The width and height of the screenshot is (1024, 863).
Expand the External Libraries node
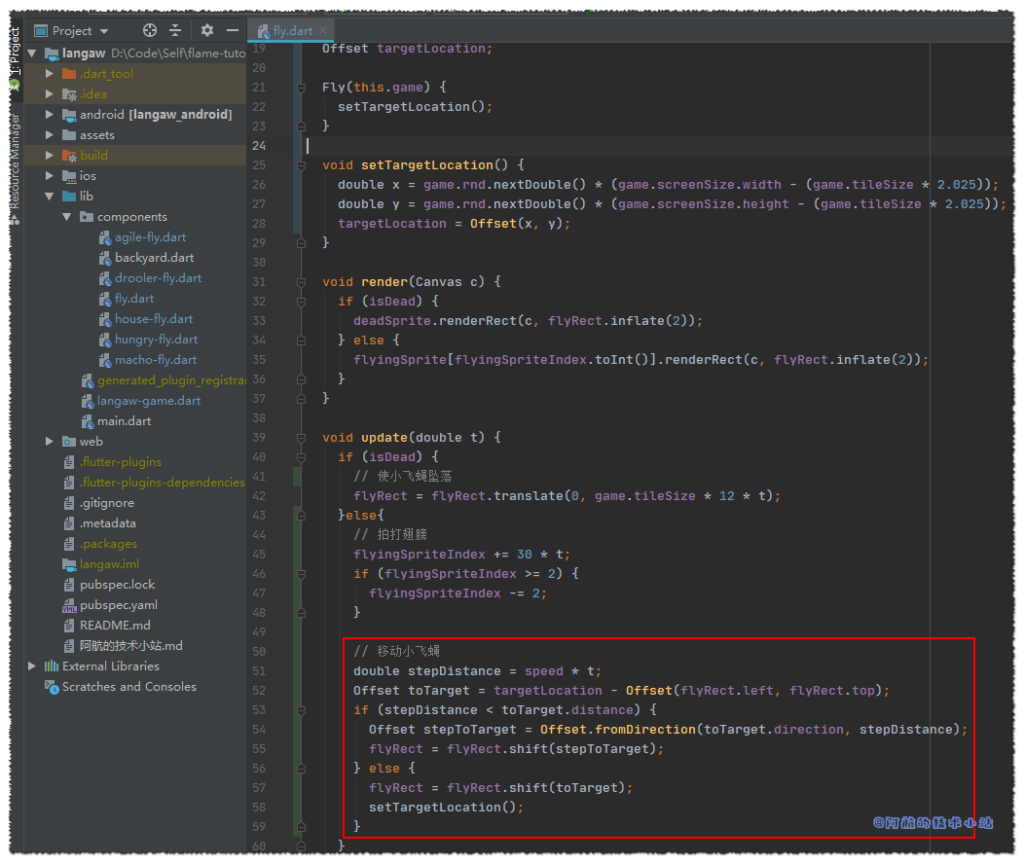pyautogui.click(x=33, y=666)
